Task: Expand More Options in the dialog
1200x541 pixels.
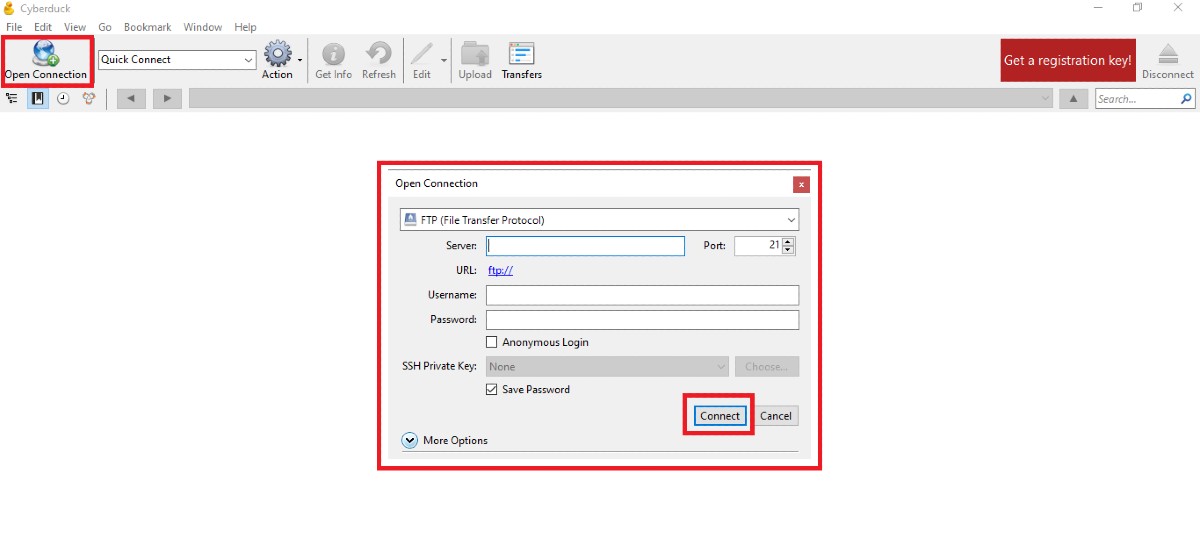Action: 410,440
